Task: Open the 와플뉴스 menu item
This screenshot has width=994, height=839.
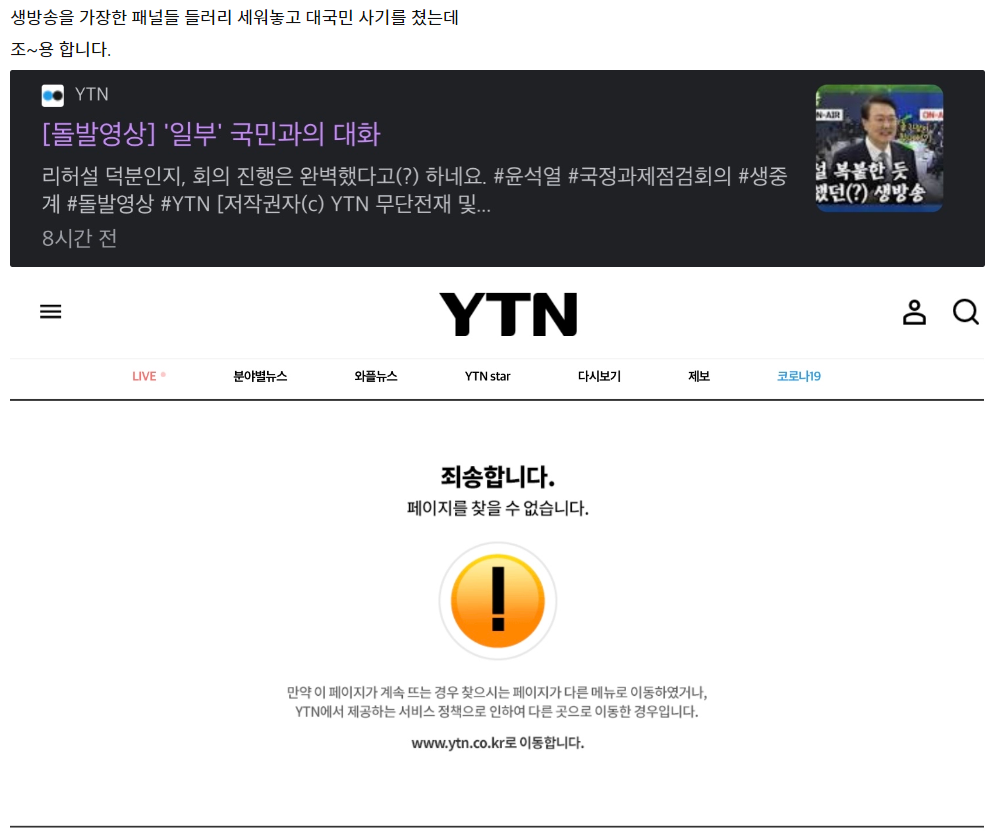Action: 375,376
